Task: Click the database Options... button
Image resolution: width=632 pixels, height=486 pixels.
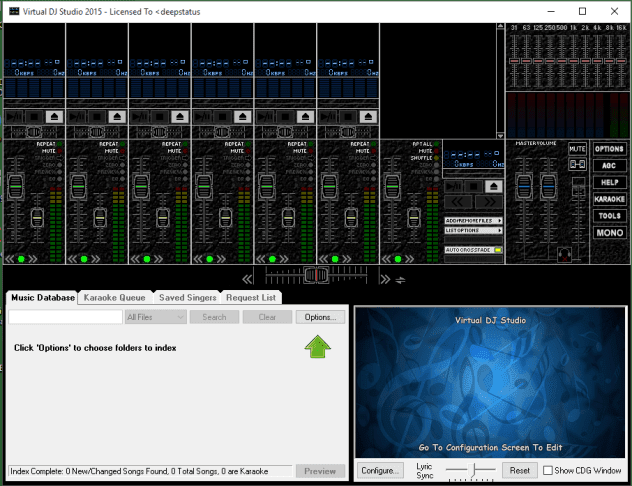Action: pyautogui.click(x=320, y=317)
